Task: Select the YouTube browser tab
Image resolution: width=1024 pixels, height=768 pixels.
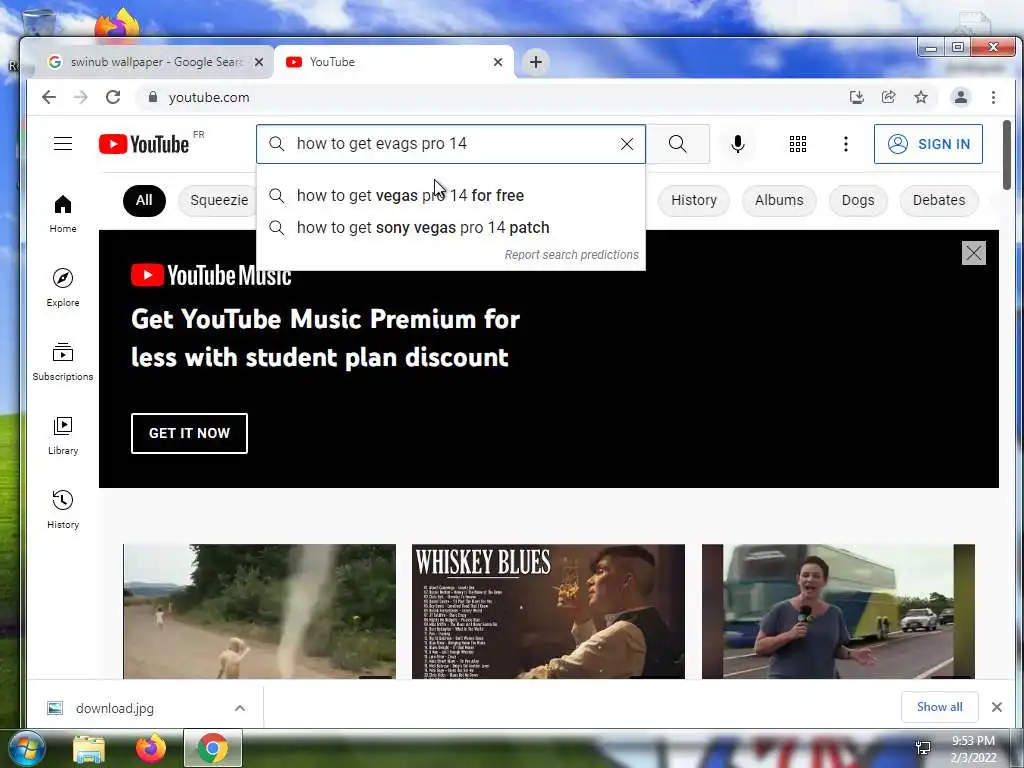Action: coord(394,62)
